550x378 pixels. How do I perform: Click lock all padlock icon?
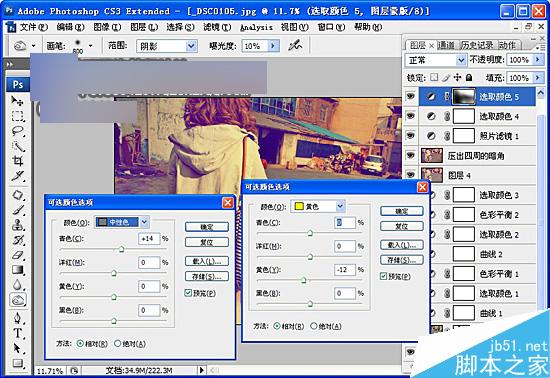tap(469, 77)
